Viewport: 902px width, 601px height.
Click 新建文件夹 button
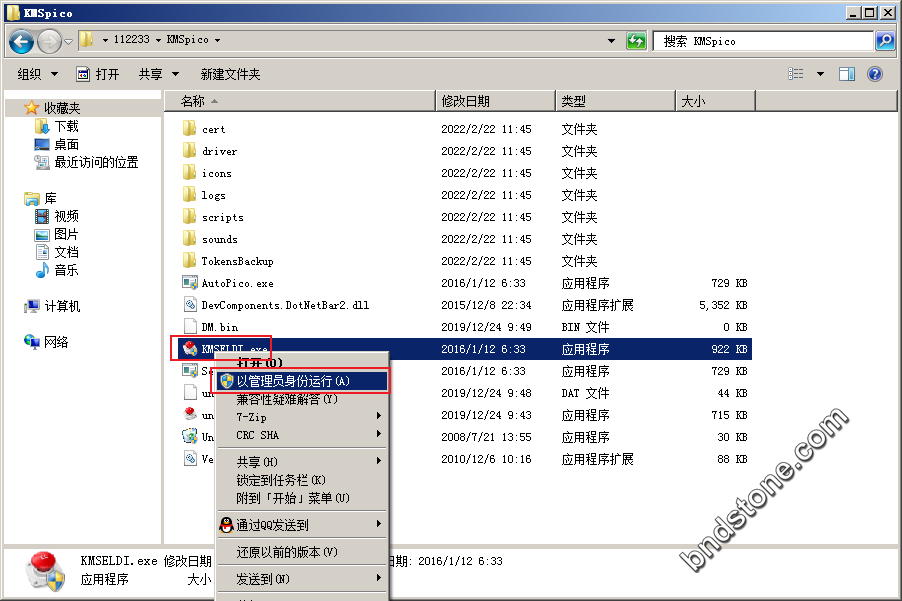pyautogui.click(x=230, y=74)
